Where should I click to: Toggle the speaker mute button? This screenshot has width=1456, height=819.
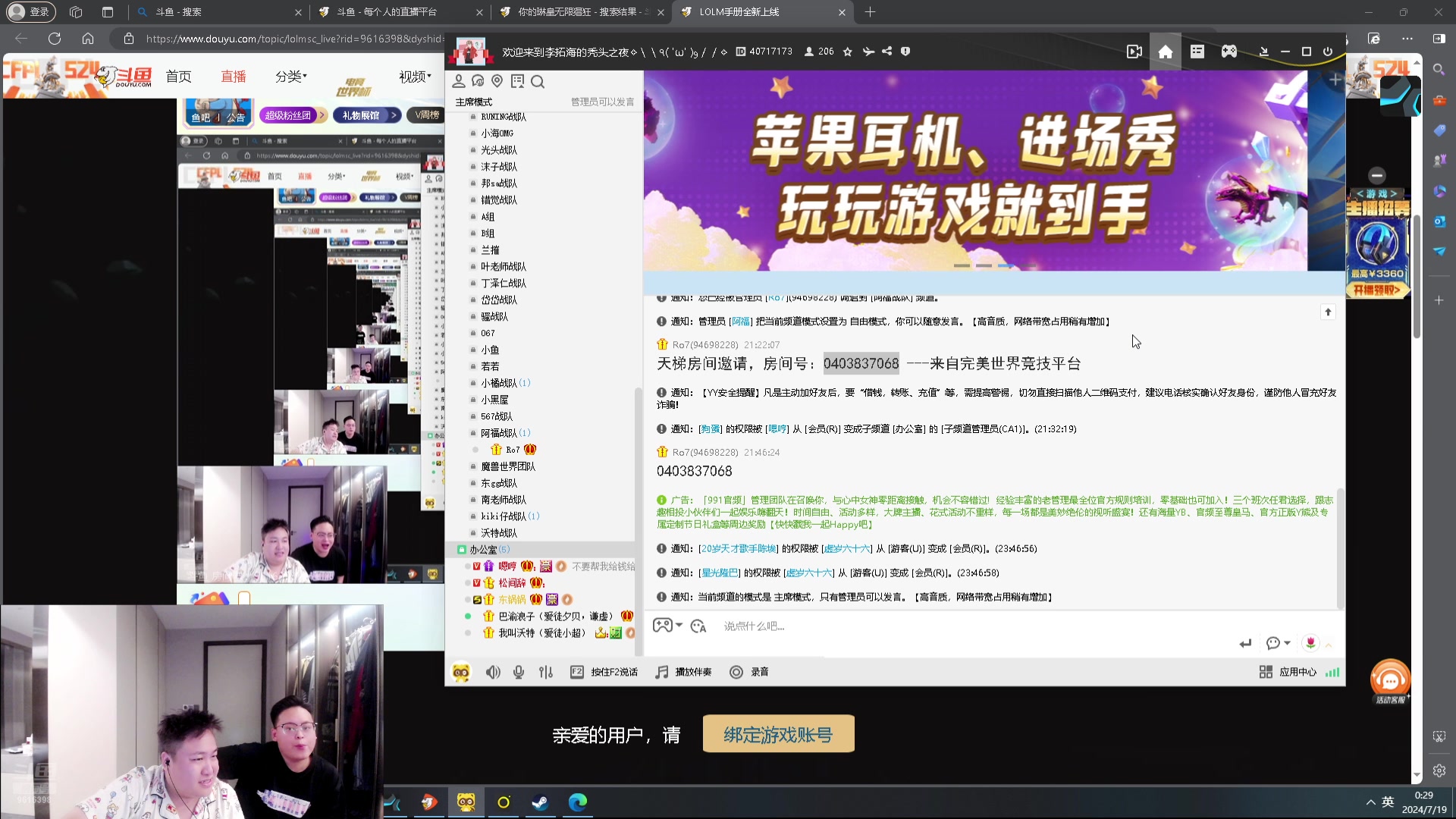click(x=493, y=672)
